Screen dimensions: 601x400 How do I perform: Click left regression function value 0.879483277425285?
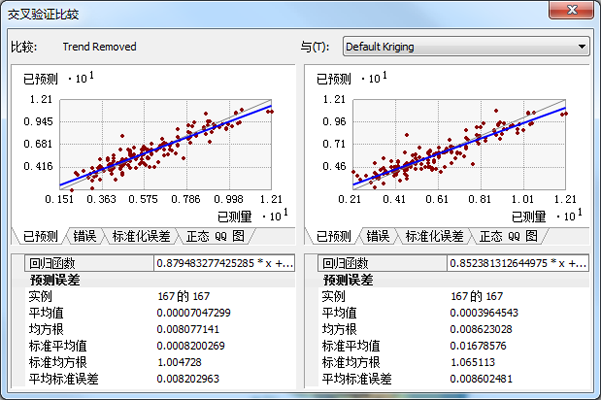coord(224,264)
